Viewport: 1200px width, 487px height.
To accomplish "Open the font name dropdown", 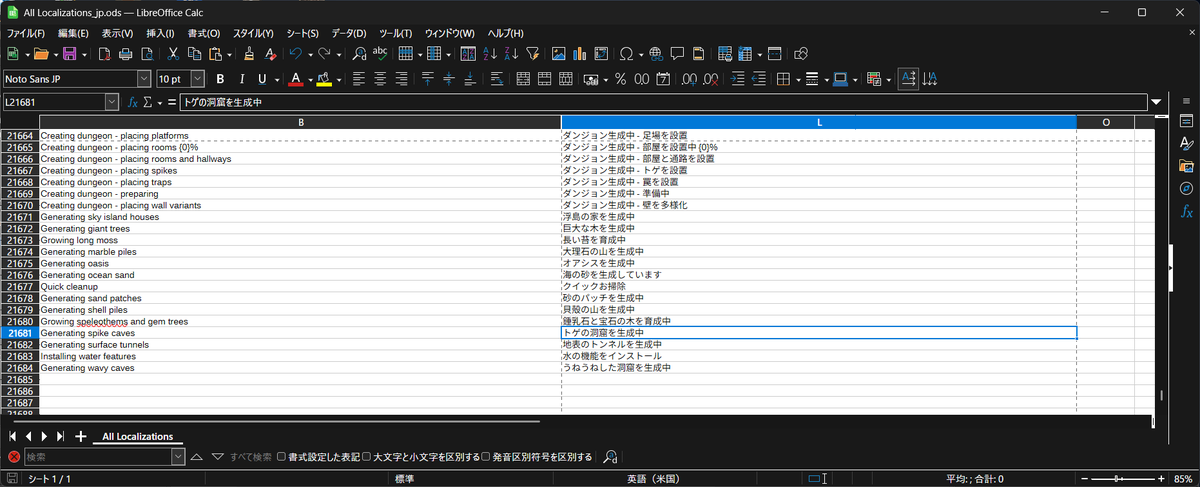I will coord(144,79).
